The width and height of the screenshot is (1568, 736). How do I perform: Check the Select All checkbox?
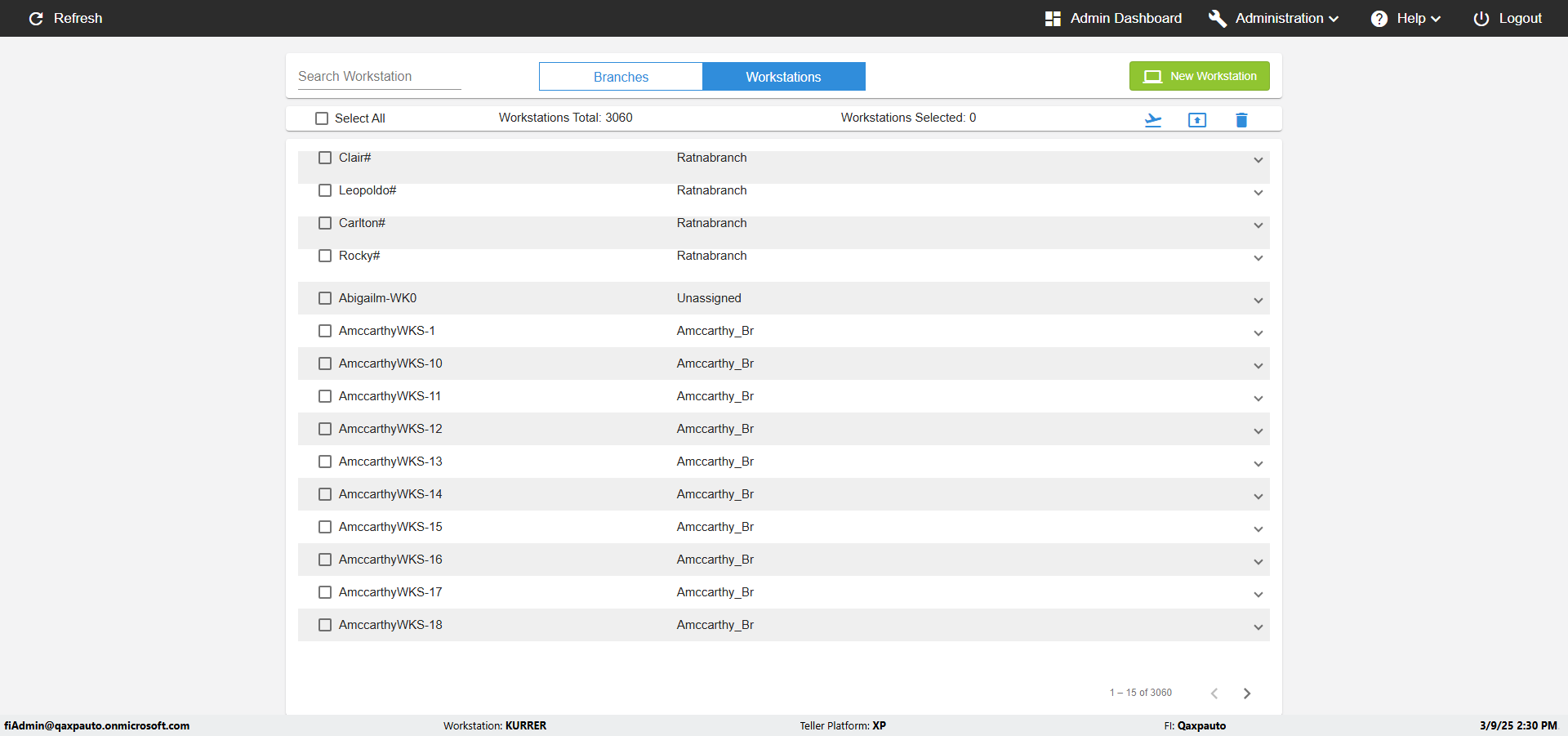pos(322,118)
